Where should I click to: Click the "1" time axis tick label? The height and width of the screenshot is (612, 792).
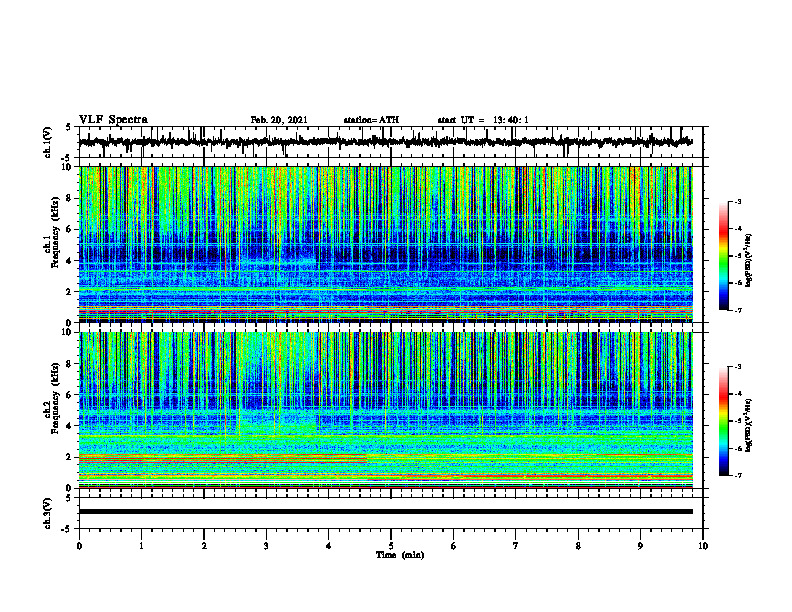point(141,546)
